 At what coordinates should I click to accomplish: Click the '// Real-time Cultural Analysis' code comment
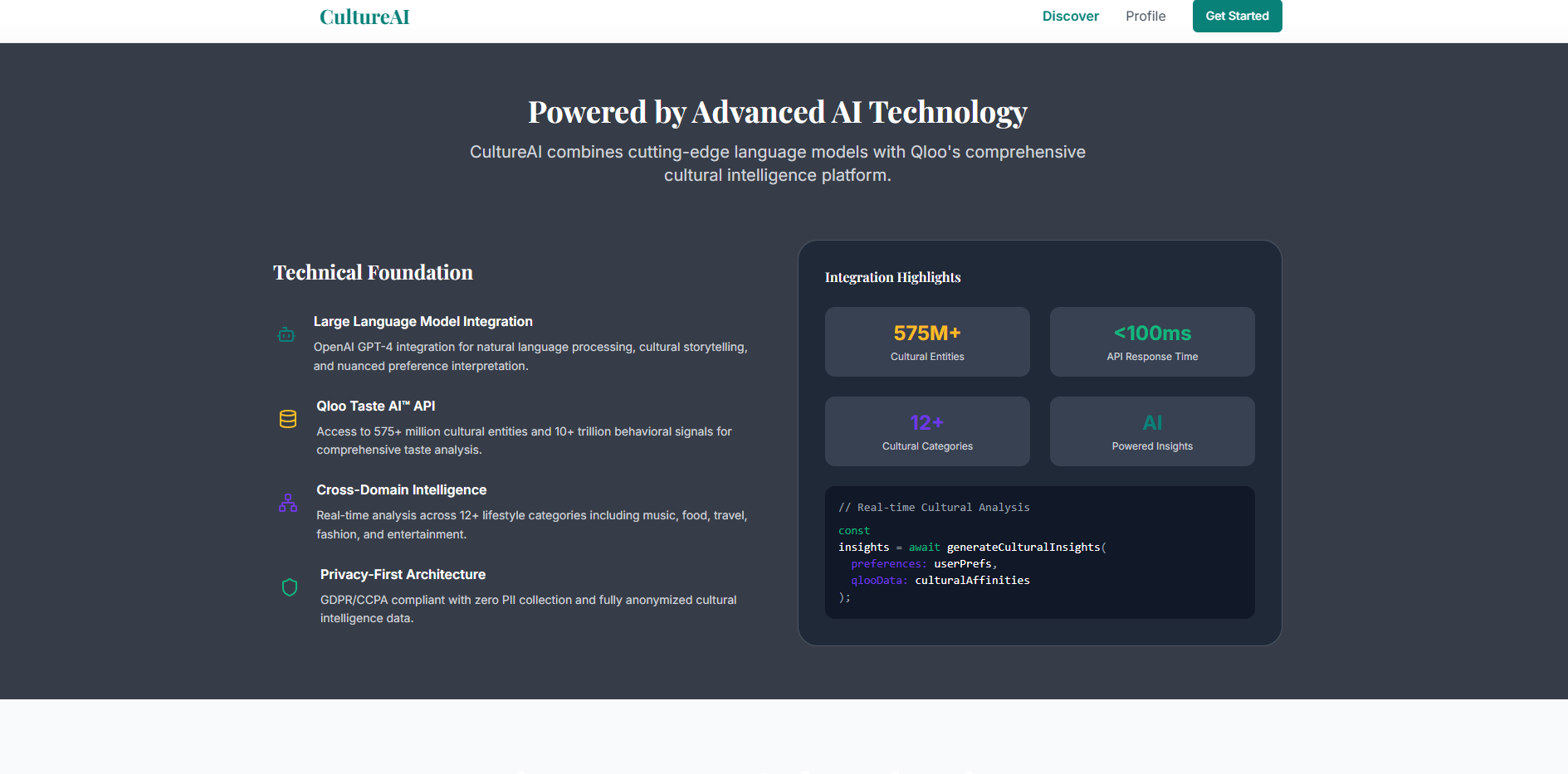934,507
